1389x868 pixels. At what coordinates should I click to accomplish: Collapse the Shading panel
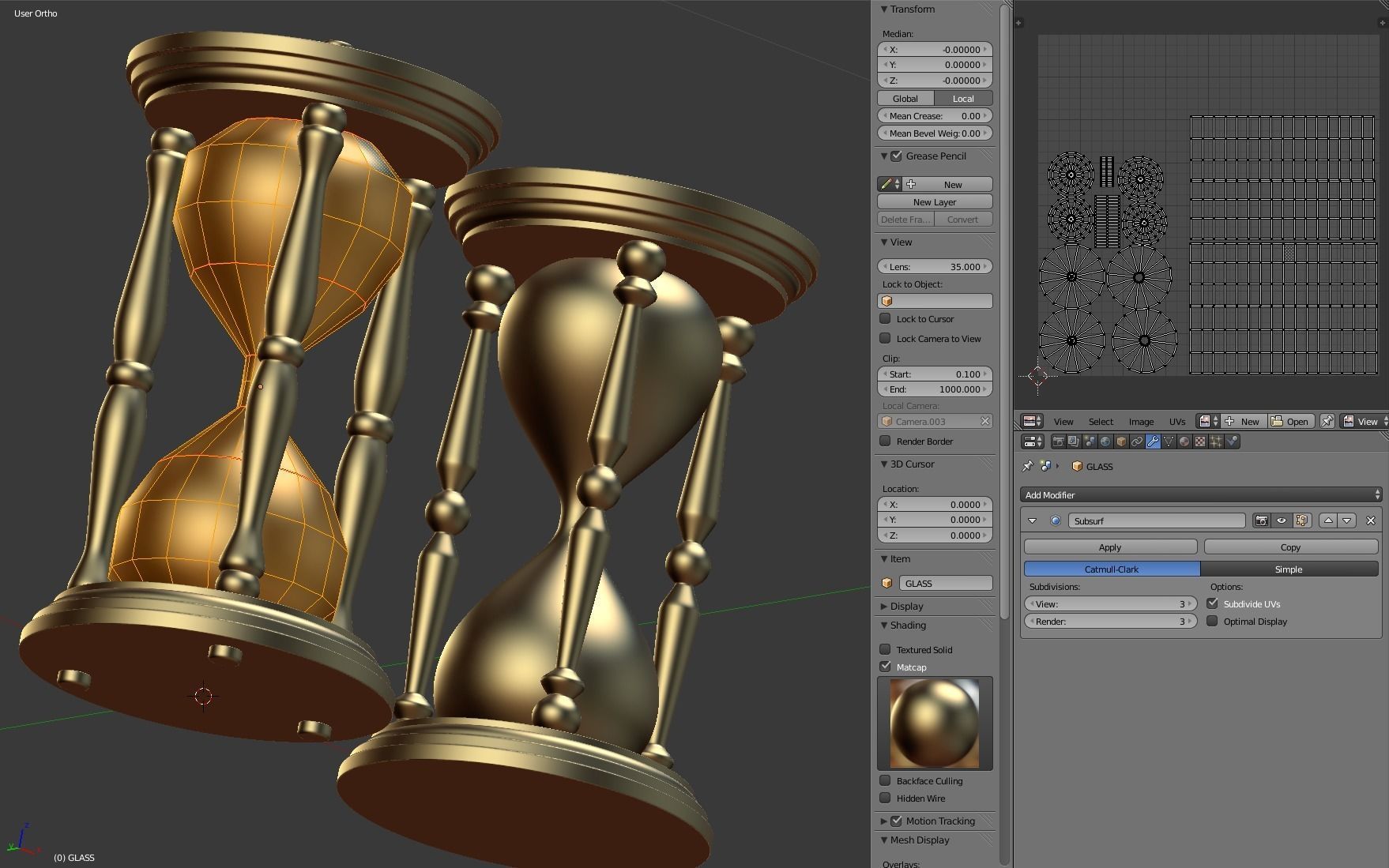(x=884, y=625)
